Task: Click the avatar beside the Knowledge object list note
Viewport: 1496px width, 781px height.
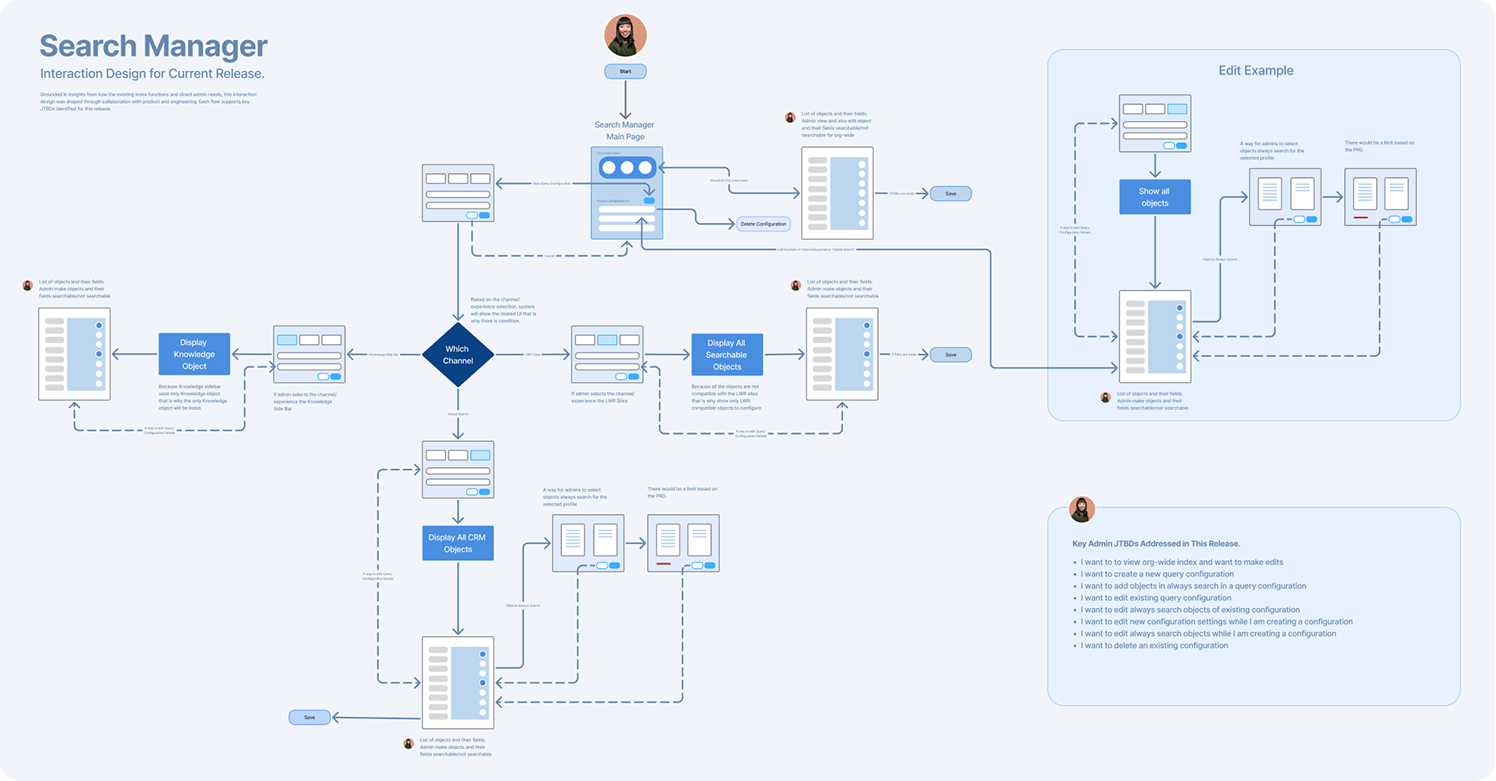Action: 28,285
